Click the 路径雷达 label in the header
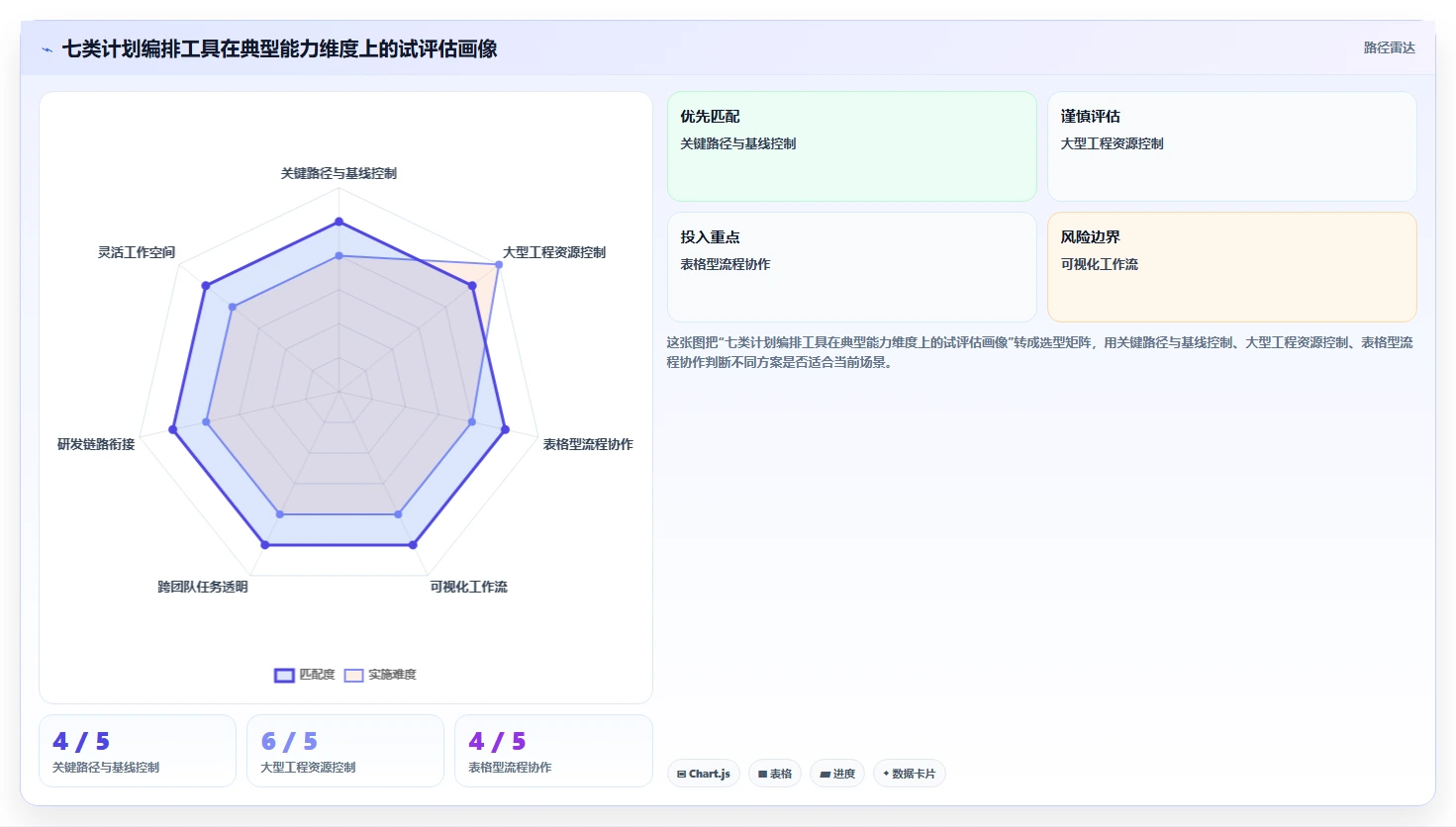The image size is (1456, 827). pos(1389,47)
